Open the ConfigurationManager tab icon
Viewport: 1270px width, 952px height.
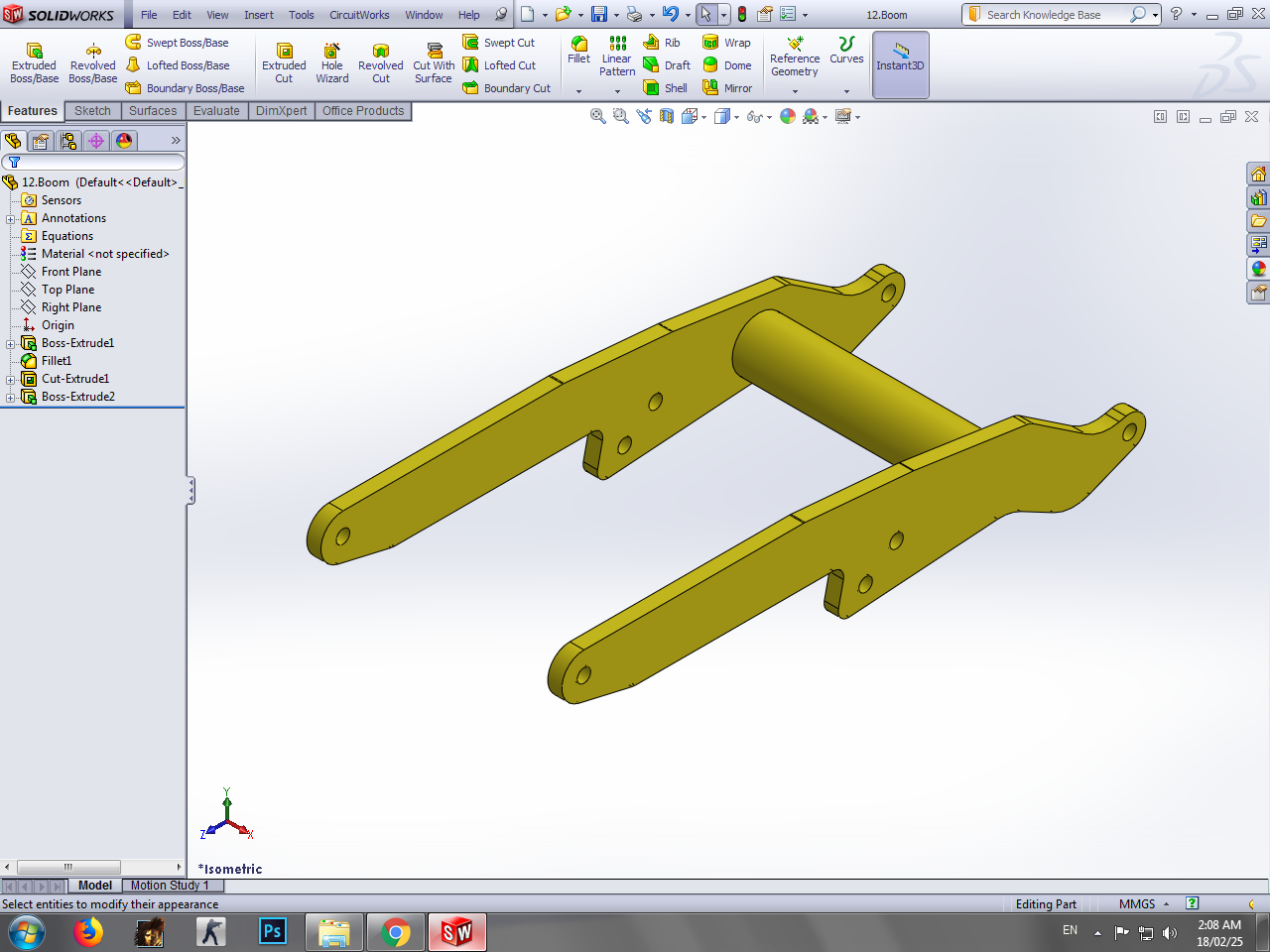coord(68,141)
